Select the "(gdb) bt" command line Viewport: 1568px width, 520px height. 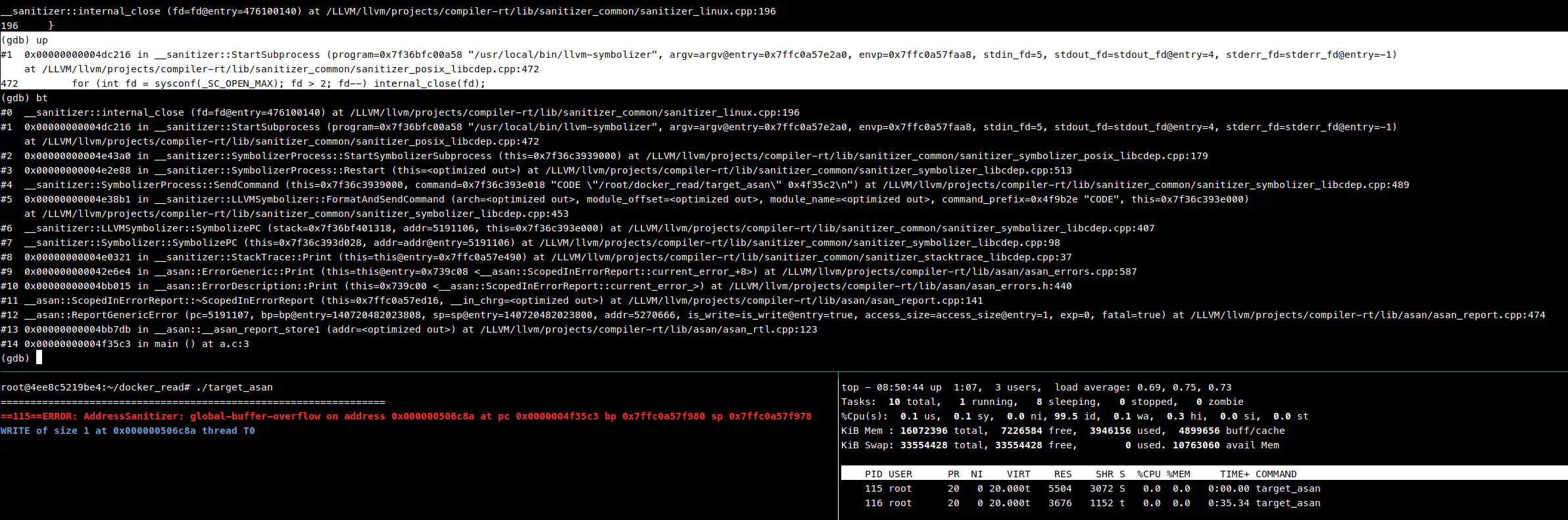[24, 98]
